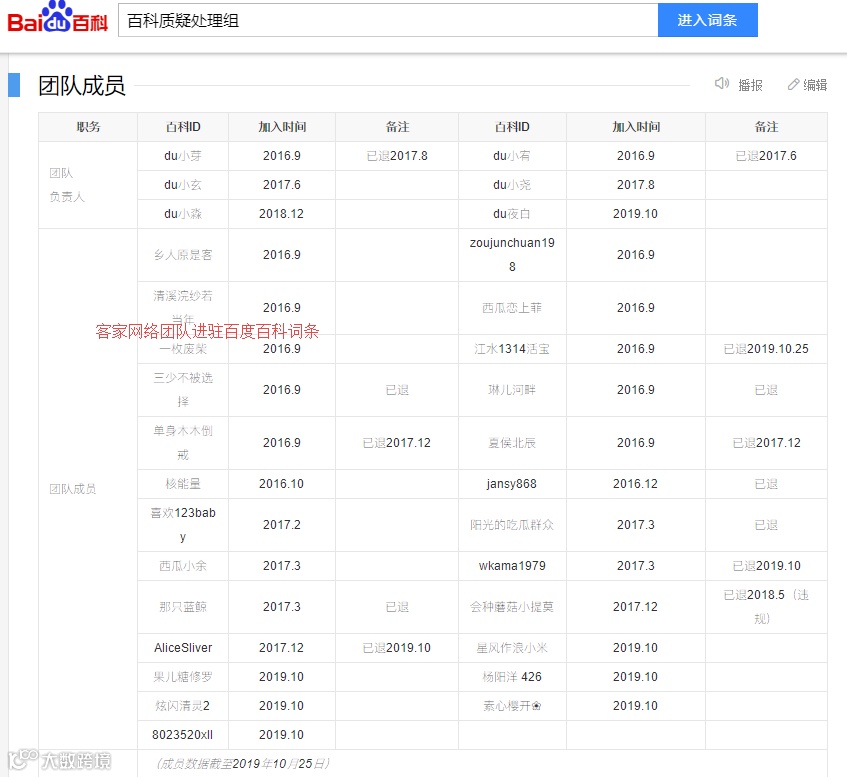Click the Baidu Baike logo
The height and width of the screenshot is (777, 847).
coord(57,17)
